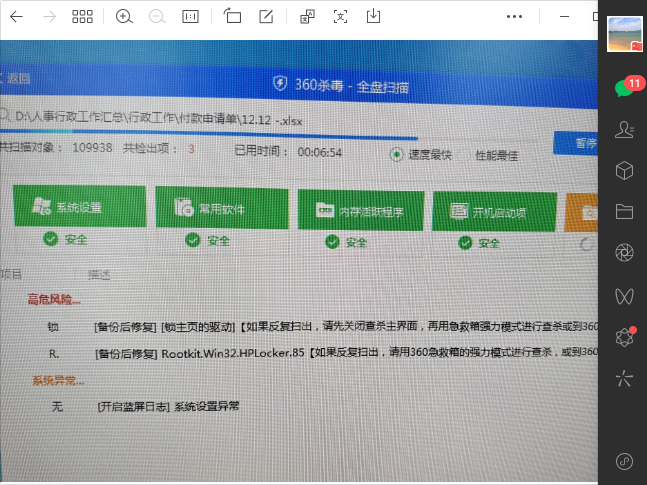This screenshot has width=647, height=485.
Task: Click 安全 status under 内存活跃程序
Action: coord(346,242)
